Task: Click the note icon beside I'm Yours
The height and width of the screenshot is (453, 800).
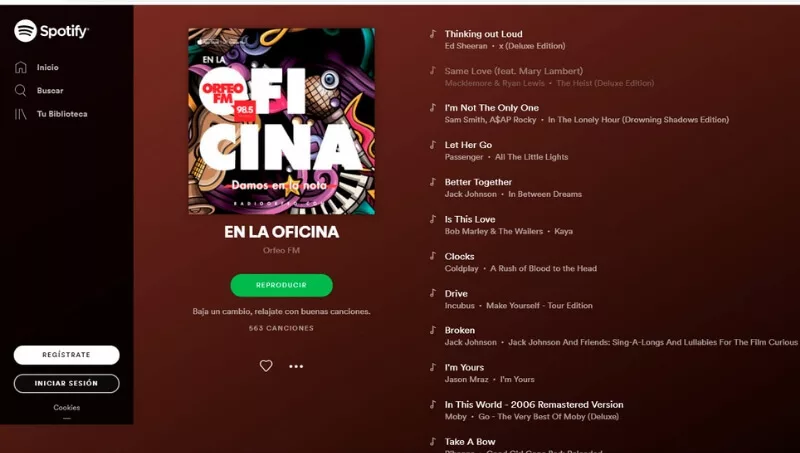Action: (x=433, y=367)
